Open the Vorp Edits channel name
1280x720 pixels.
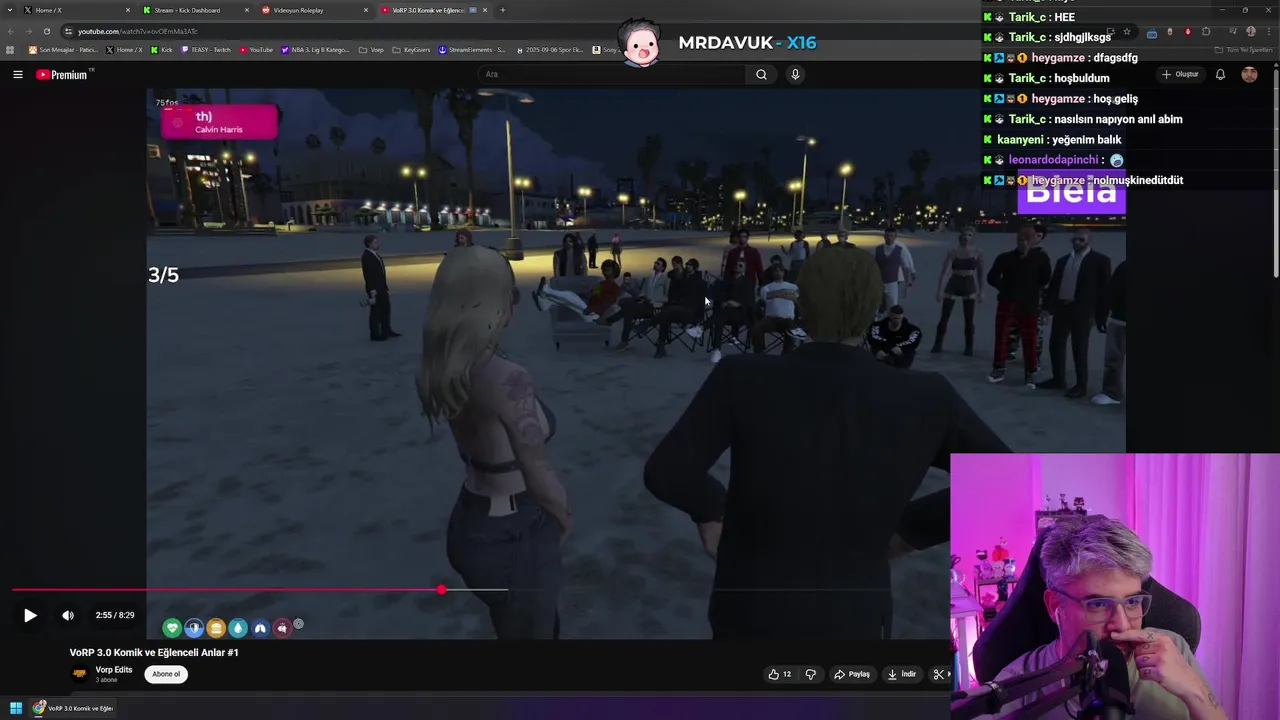(x=114, y=670)
